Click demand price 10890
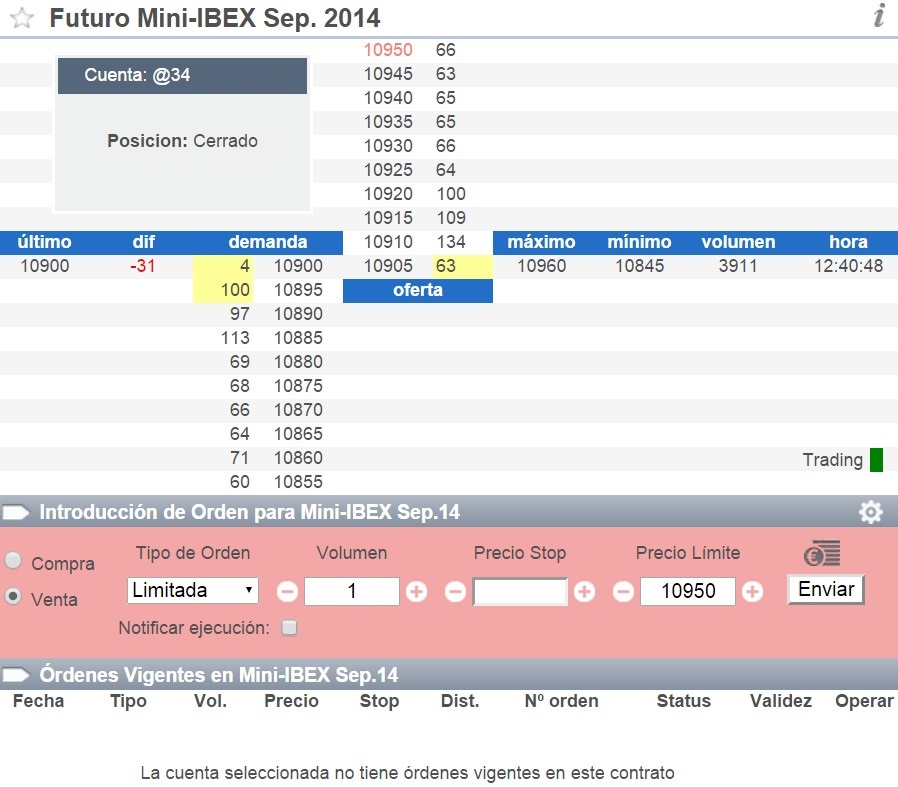 point(298,314)
